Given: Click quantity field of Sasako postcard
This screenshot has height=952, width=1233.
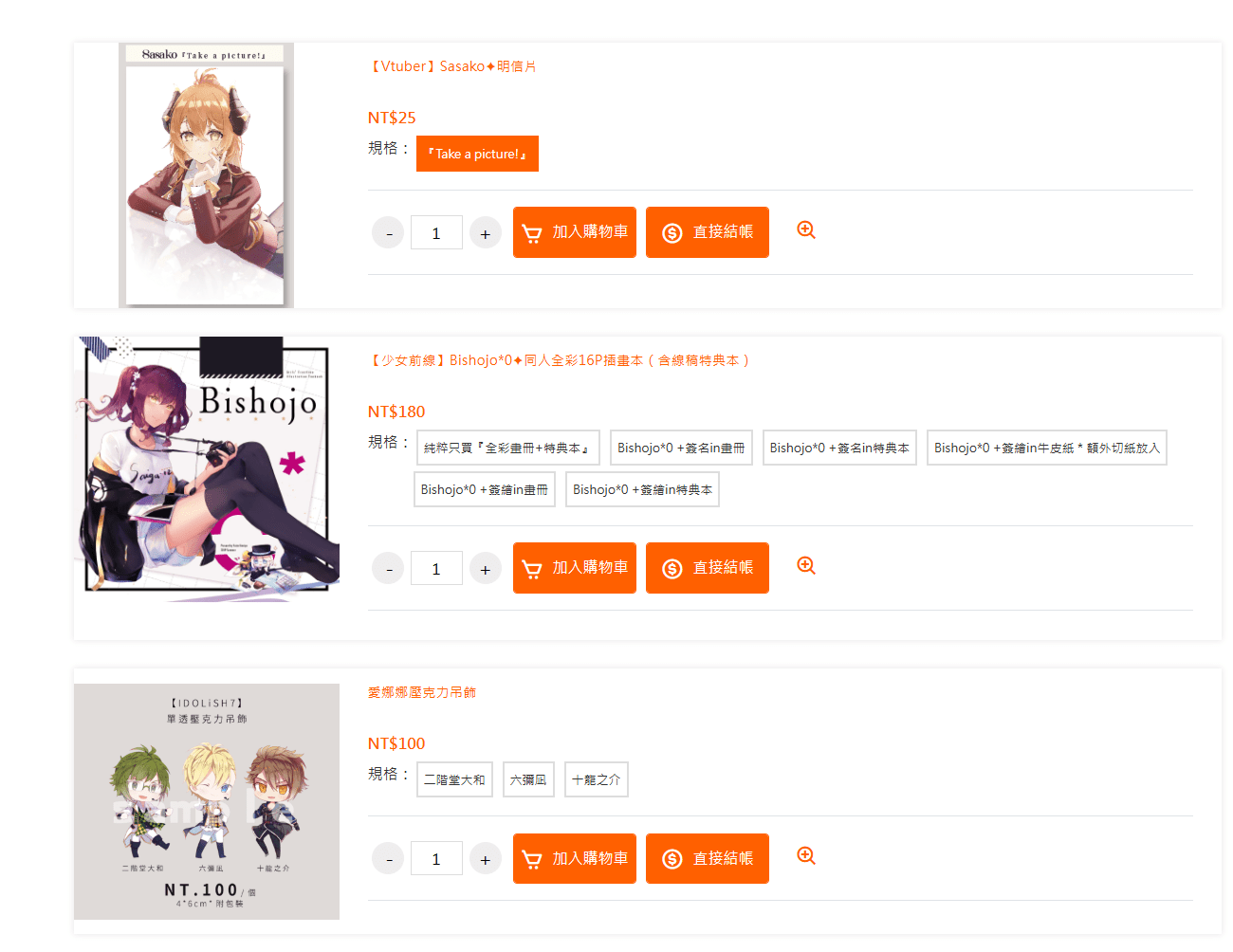Looking at the screenshot, I should [x=436, y=233].
